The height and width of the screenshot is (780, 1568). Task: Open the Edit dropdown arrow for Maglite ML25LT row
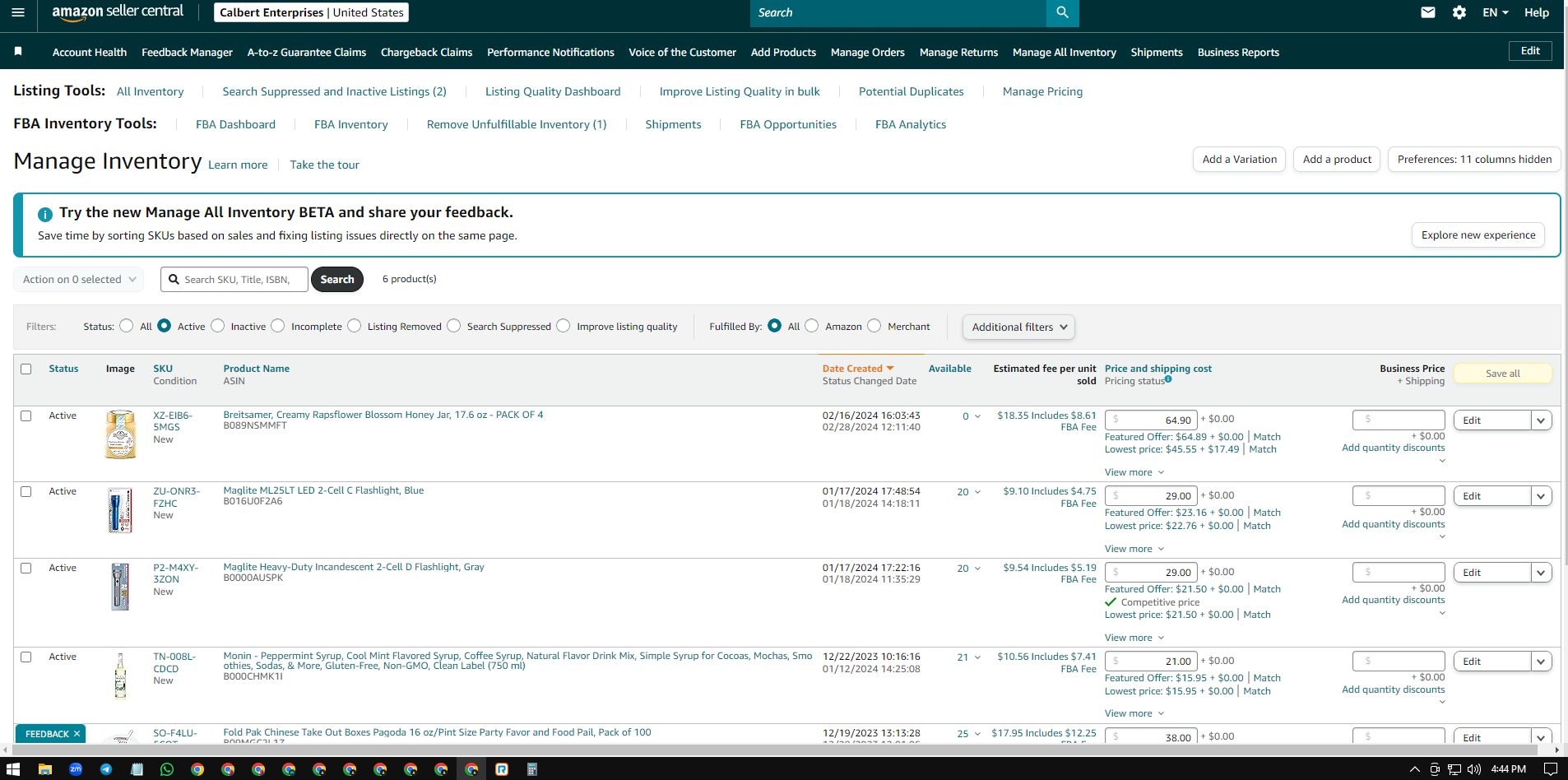pyautogui.click(x=1542, y=496)
